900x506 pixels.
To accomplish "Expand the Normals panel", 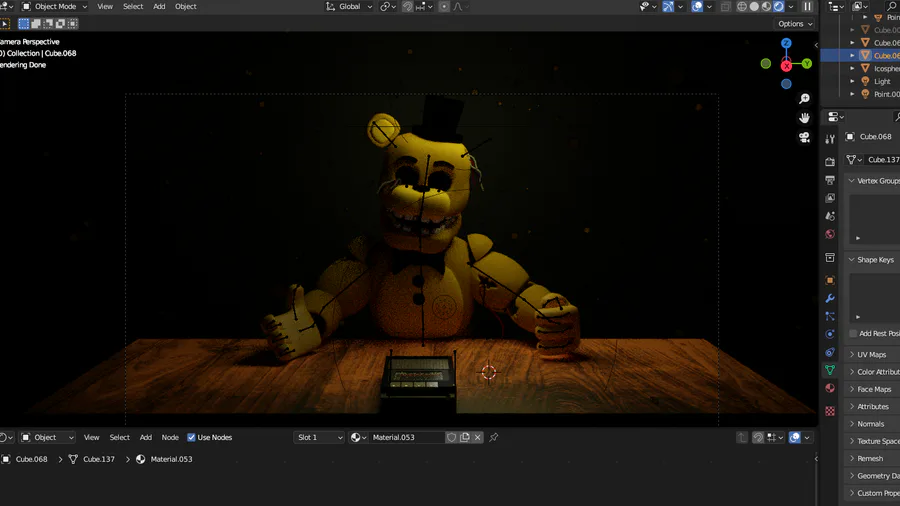I will tap(871, 424).
